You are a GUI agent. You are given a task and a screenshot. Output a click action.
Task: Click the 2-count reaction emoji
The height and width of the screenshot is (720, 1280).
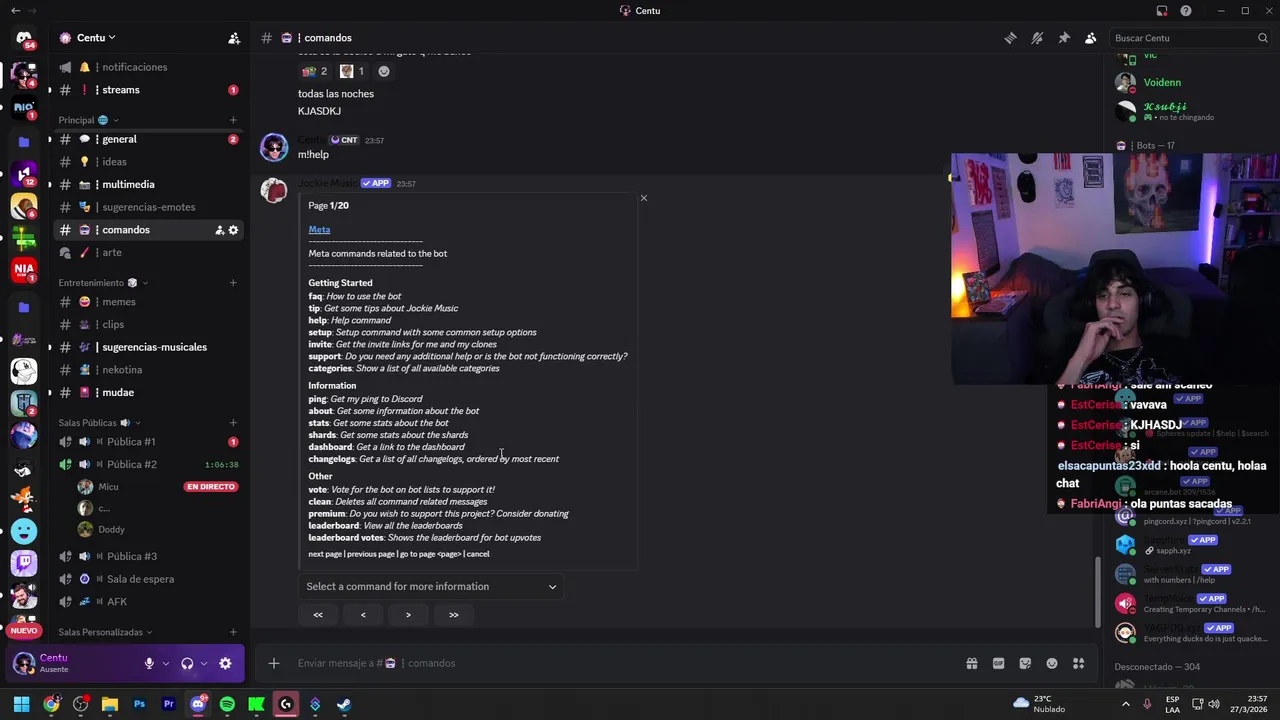(315, 72)
